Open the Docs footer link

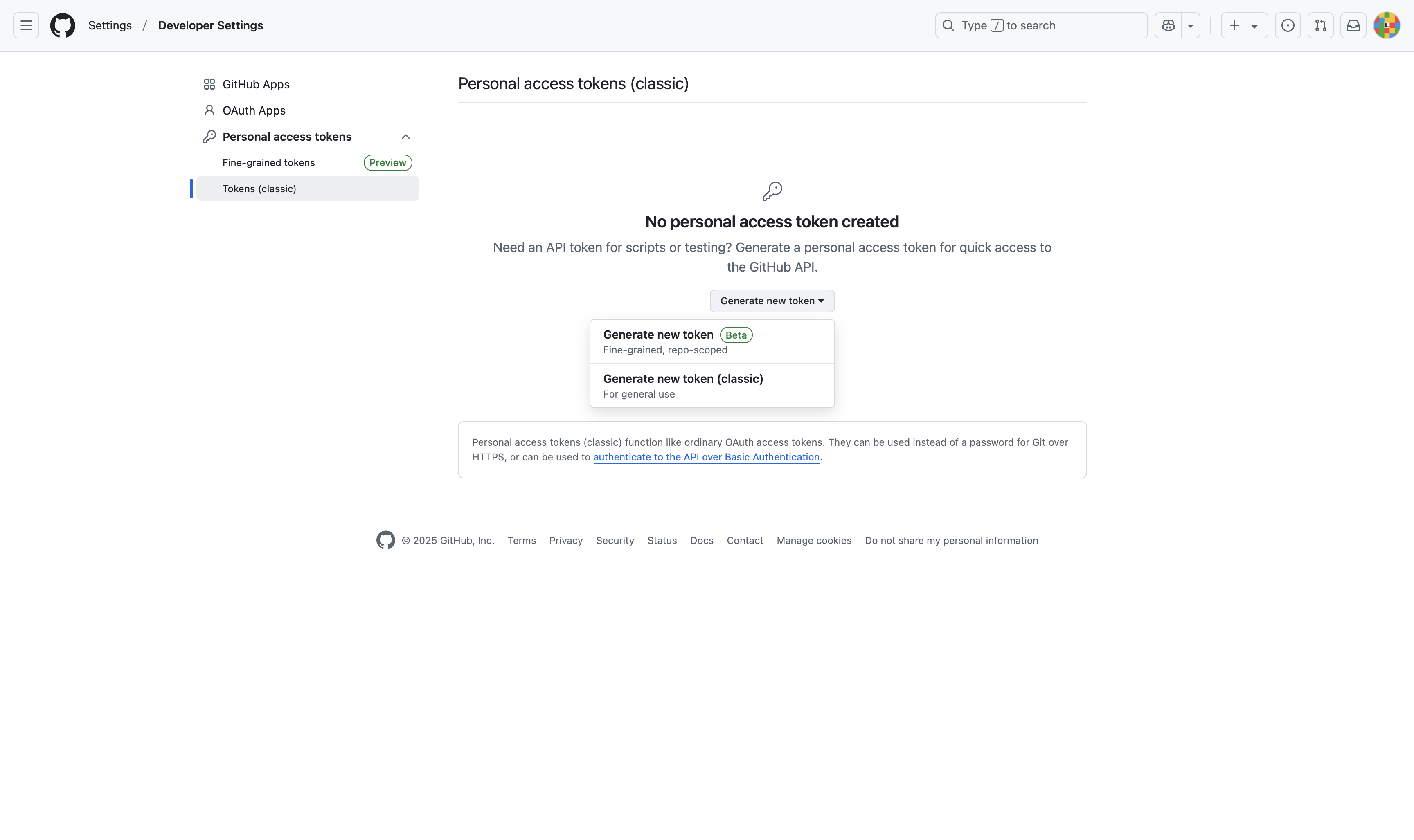click(x=701, y=541)
